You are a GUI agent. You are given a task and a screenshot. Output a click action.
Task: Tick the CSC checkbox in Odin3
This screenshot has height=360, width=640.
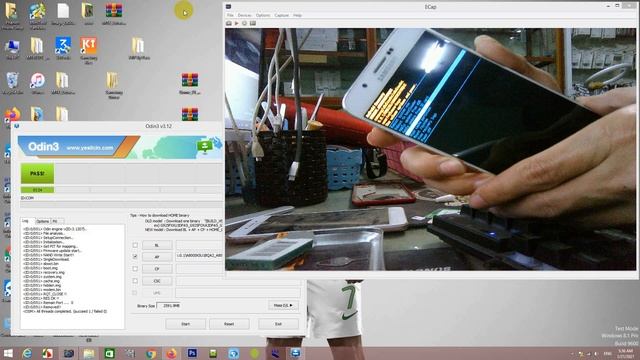(135, 281)
